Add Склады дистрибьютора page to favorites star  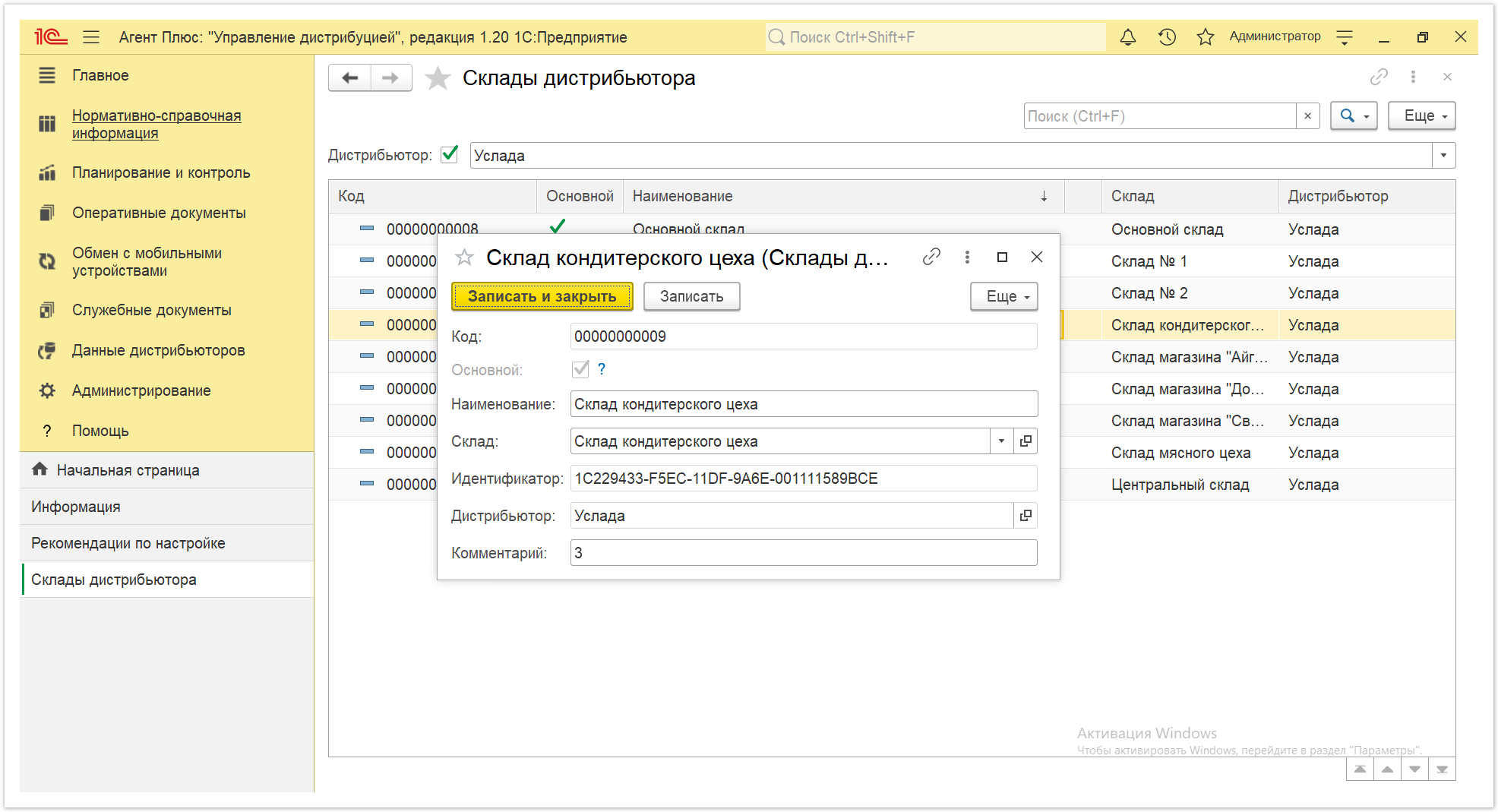coord(438,77)
